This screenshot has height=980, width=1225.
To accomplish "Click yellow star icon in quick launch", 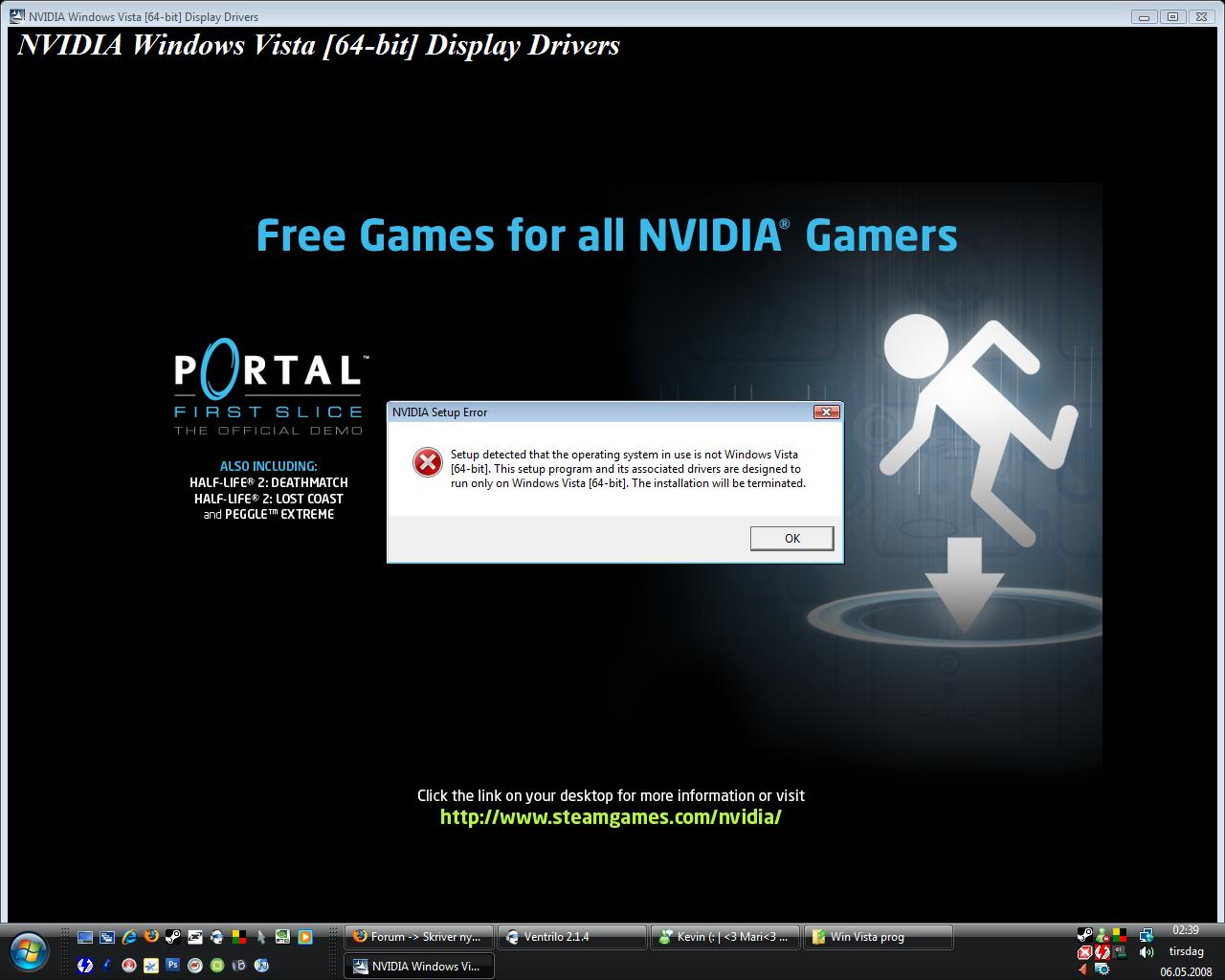I will (151, 965).
